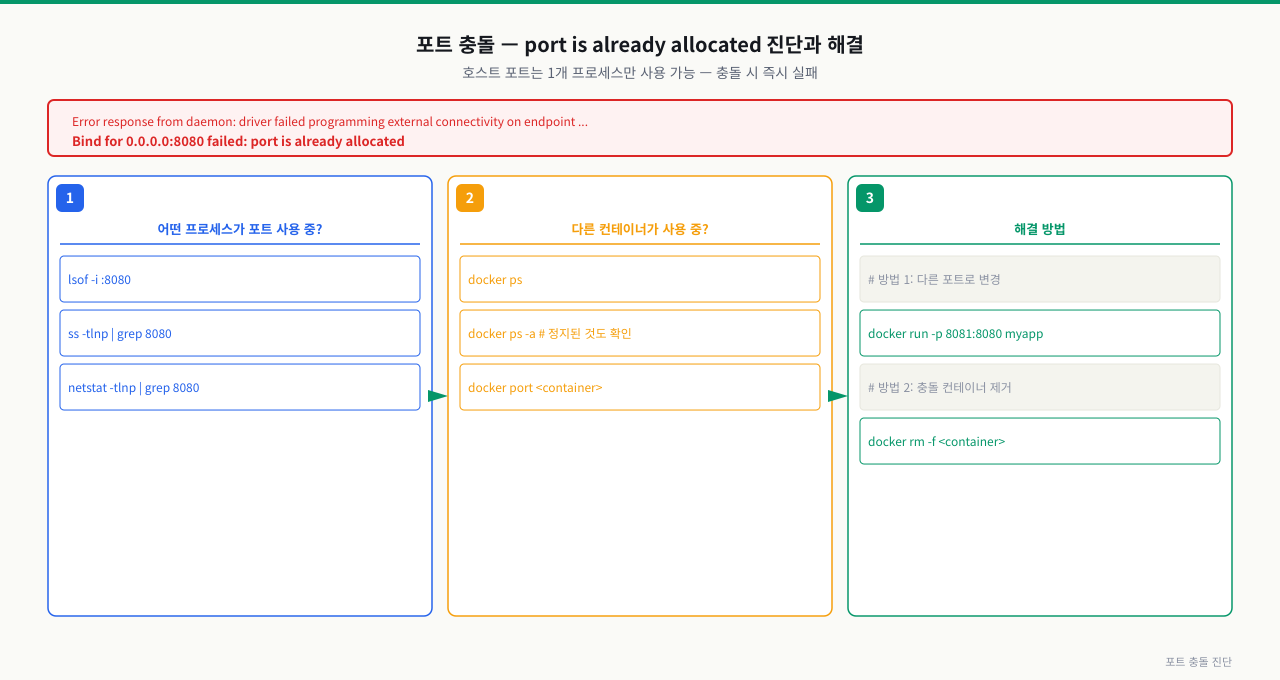Click the main title '포트 충돌 — port is already allocated'
Viewport: 1280px width, 680px height.
(640, 44)
